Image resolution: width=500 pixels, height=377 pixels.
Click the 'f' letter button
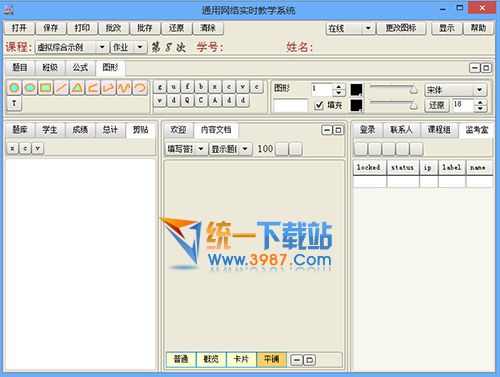pyautogui.click(x=187, y=87)
